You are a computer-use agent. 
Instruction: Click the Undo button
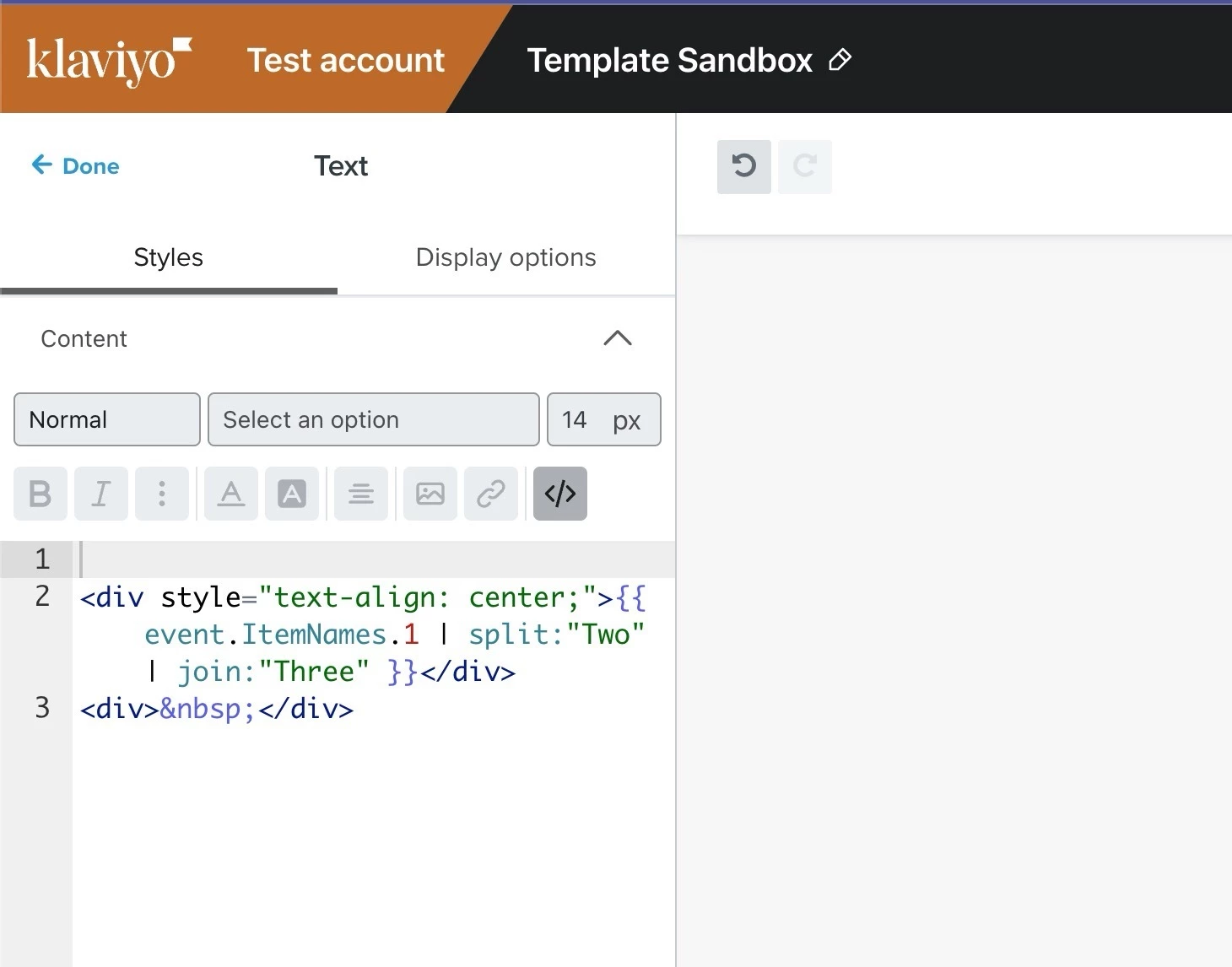744,166
